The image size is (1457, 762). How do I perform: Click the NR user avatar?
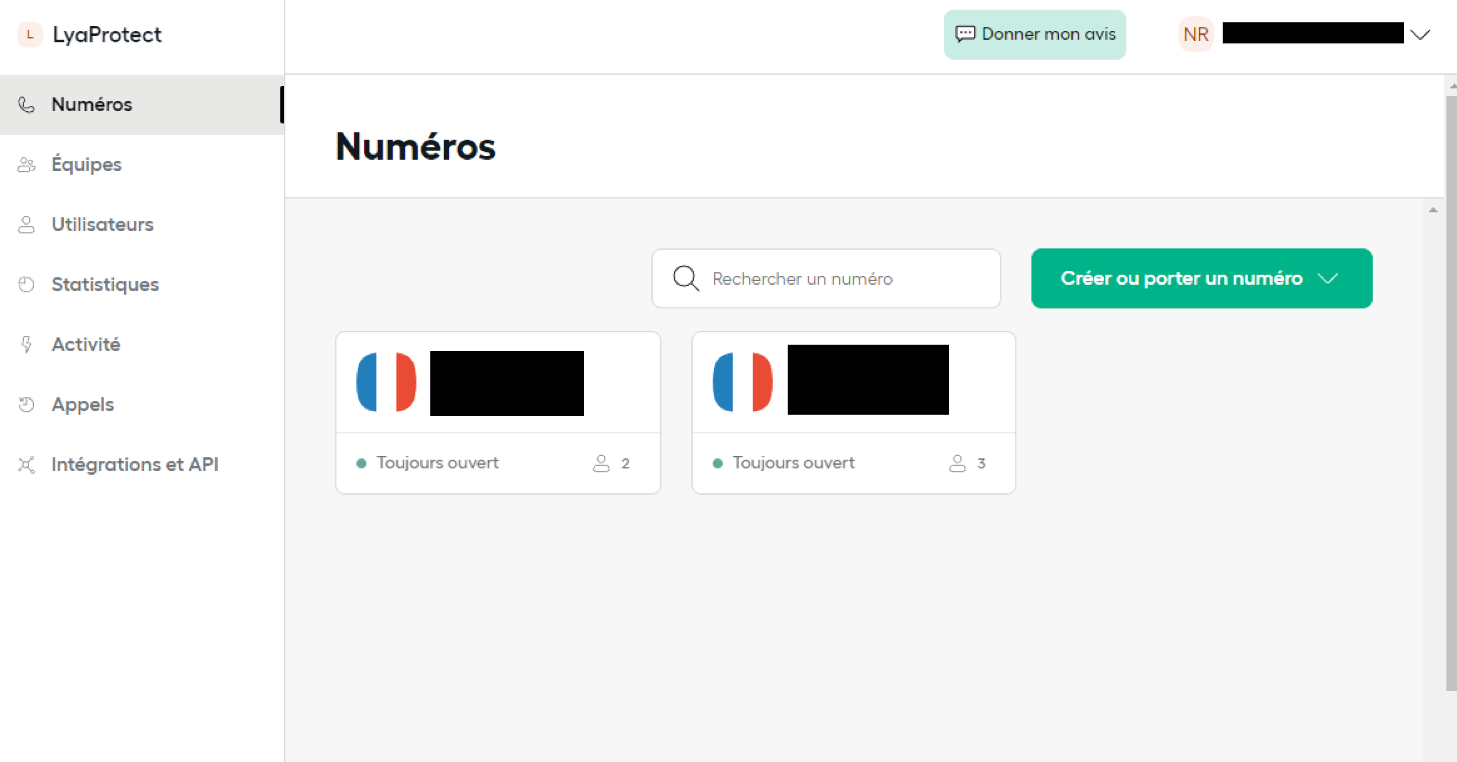click(1195, 35)
